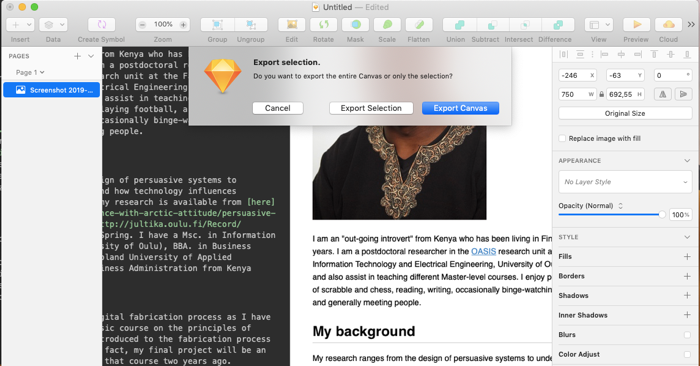Click the Export Selection button

click(x=371, y=108)
